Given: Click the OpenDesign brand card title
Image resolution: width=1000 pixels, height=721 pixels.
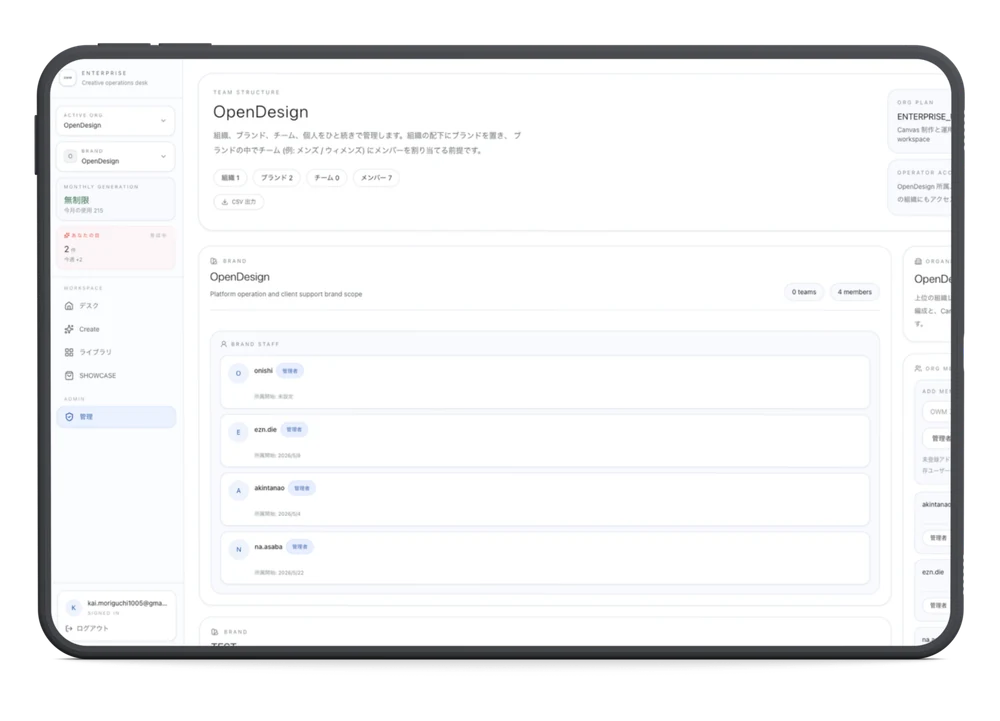Looking at the screenshot, I should click(240, 277).
